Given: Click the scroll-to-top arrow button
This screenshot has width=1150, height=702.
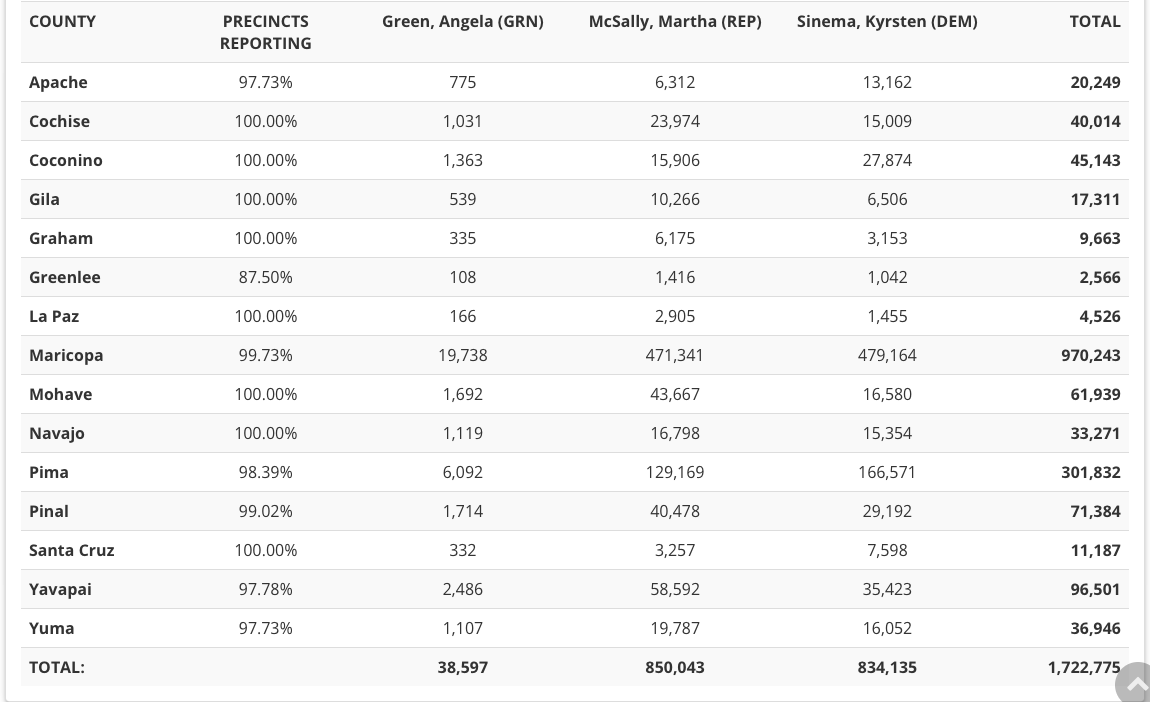Looking at the screenshot, I should [x=1135, y=684].
